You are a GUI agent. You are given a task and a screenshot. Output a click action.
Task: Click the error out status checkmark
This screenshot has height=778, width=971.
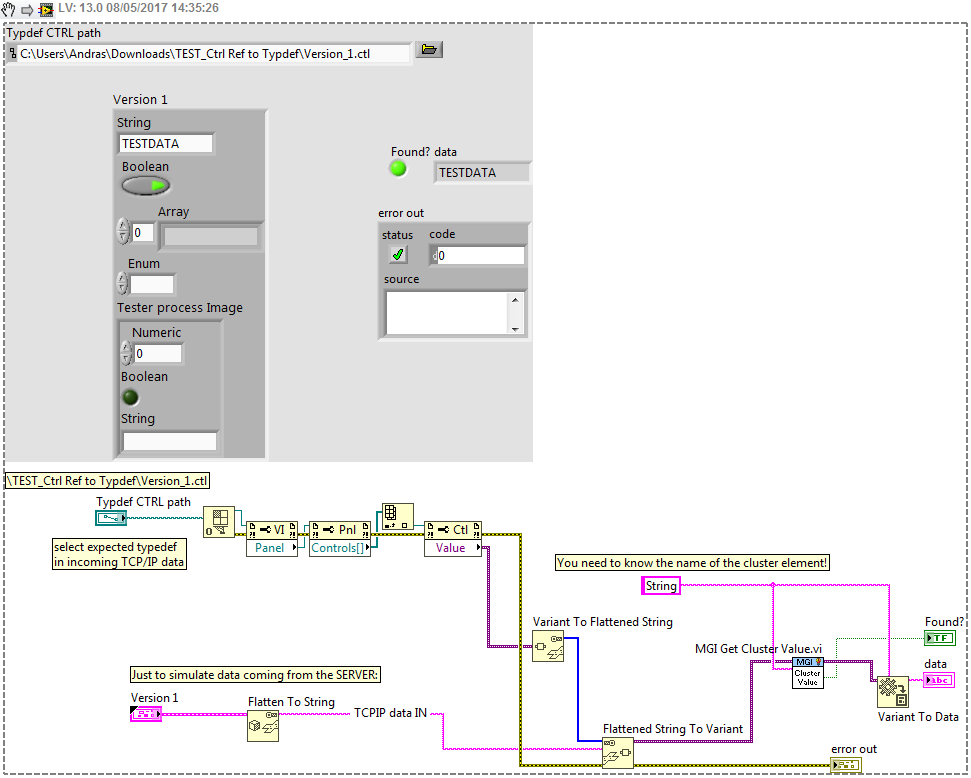398,255
